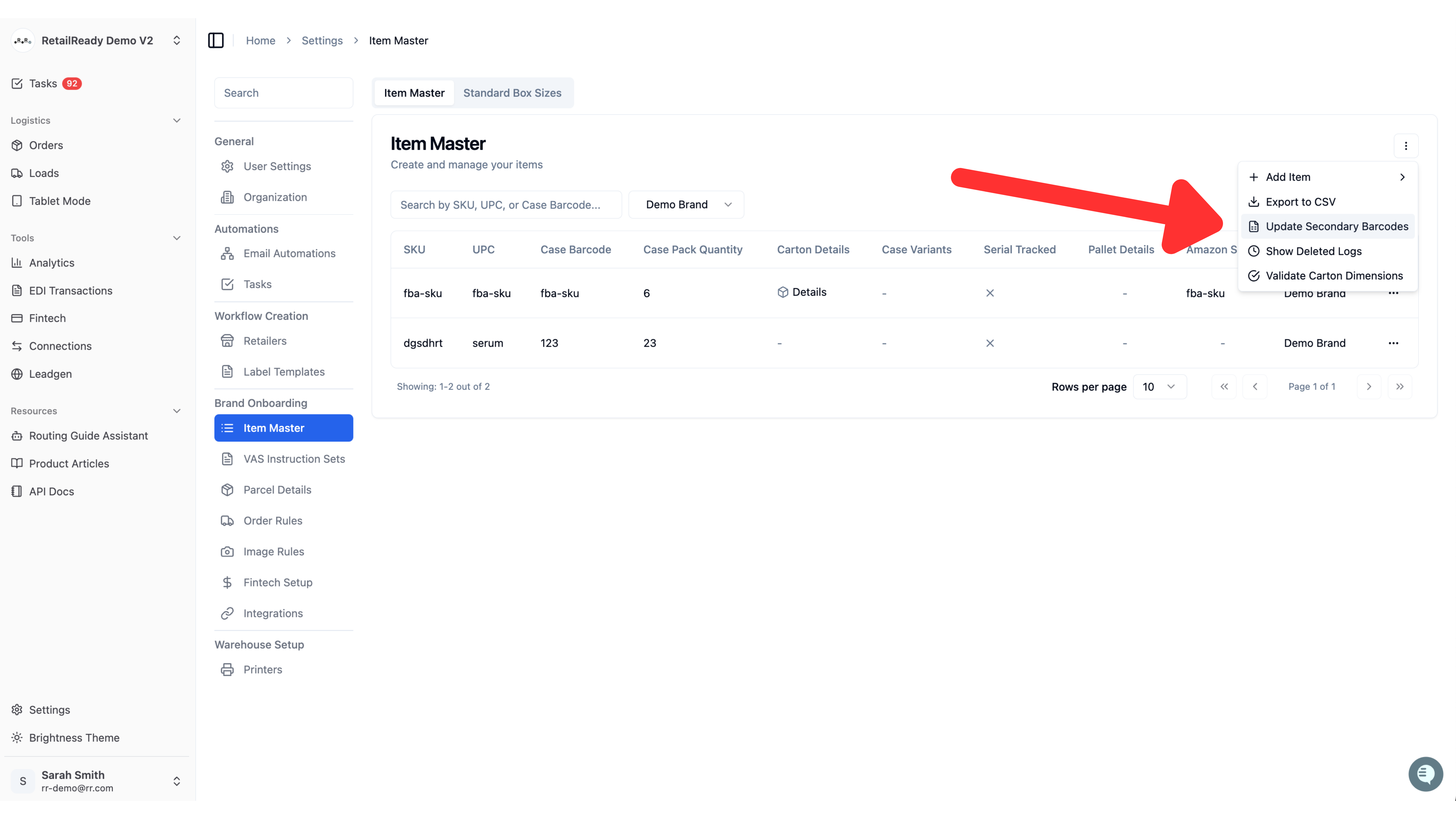Open Leadgen page
Screen dimensions: 1456x819
tap(41, 374)
